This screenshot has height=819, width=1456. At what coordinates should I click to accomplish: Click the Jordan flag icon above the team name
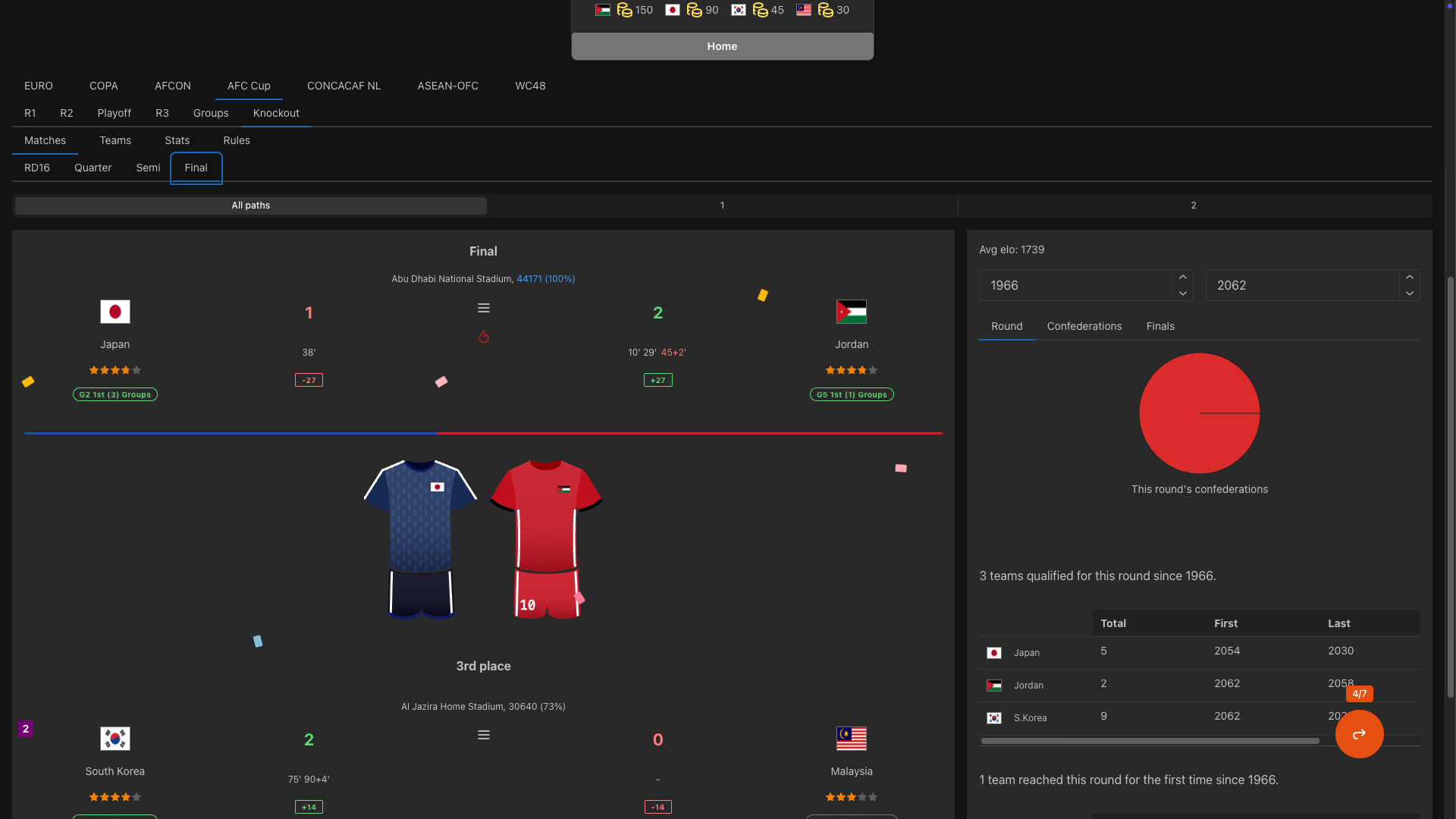pos(852,312)
